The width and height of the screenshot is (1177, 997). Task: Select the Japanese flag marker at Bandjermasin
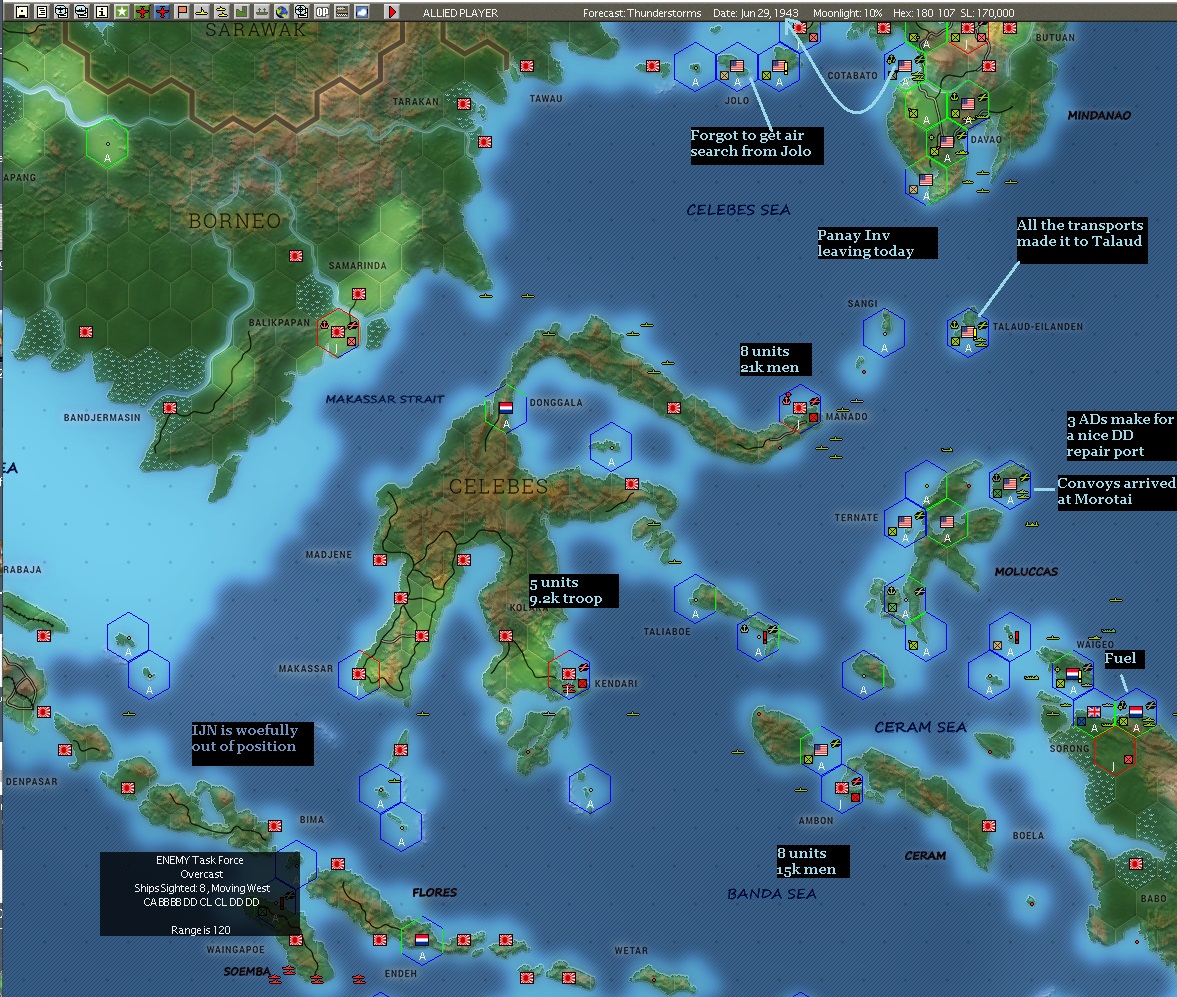[170, 408]
